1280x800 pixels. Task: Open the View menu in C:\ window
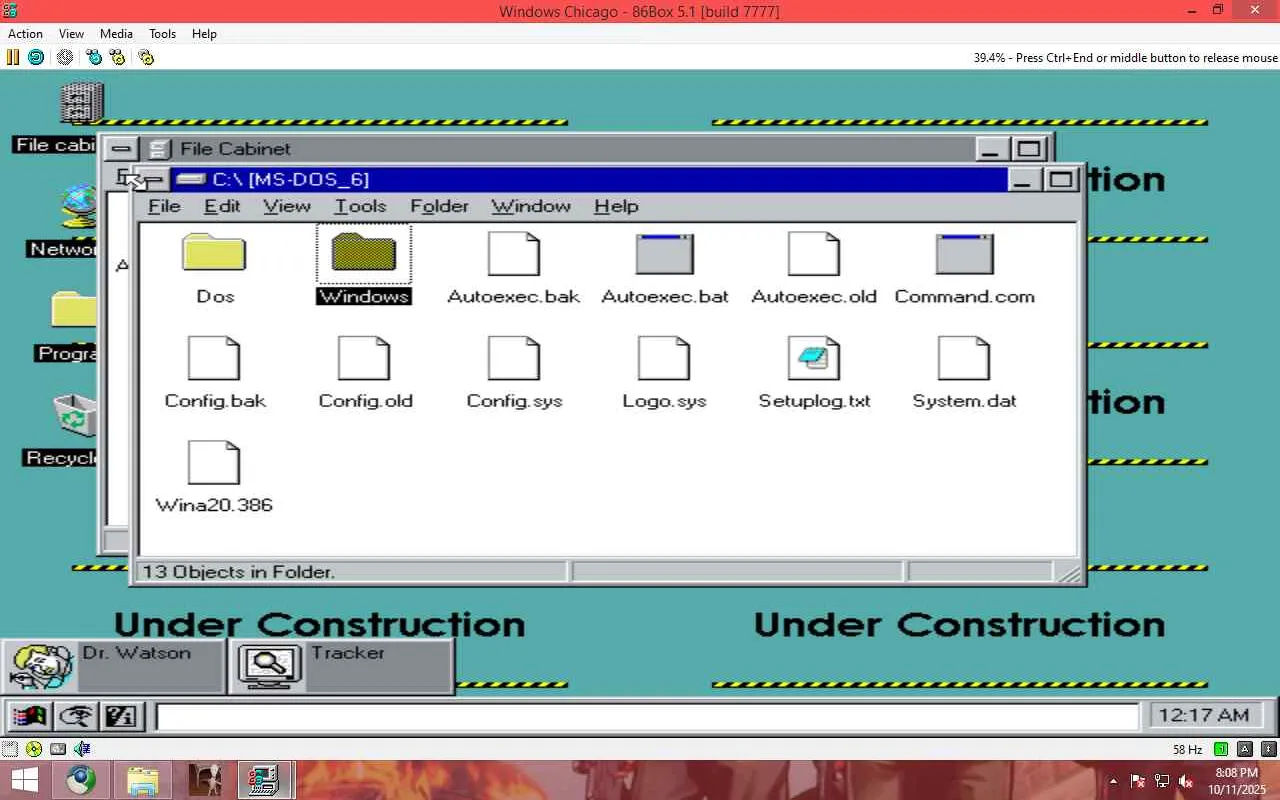pyautogui.click(x=287, y=206)
